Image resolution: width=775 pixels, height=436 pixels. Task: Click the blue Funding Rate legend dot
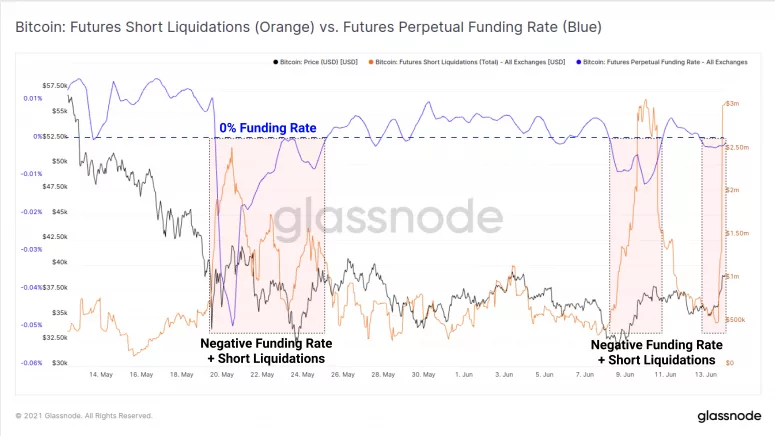[579, 62]
